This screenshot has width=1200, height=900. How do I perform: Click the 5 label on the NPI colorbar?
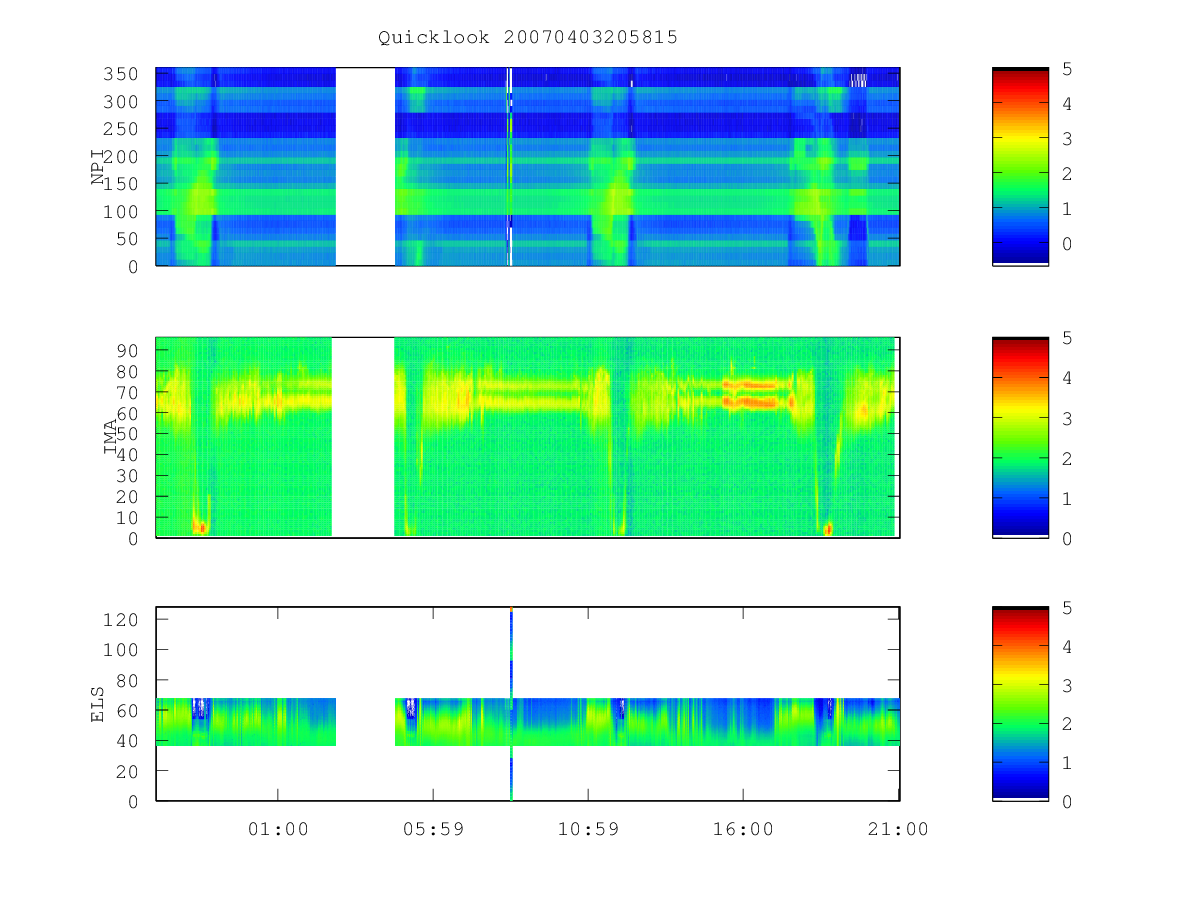[x=1068, y=69]
